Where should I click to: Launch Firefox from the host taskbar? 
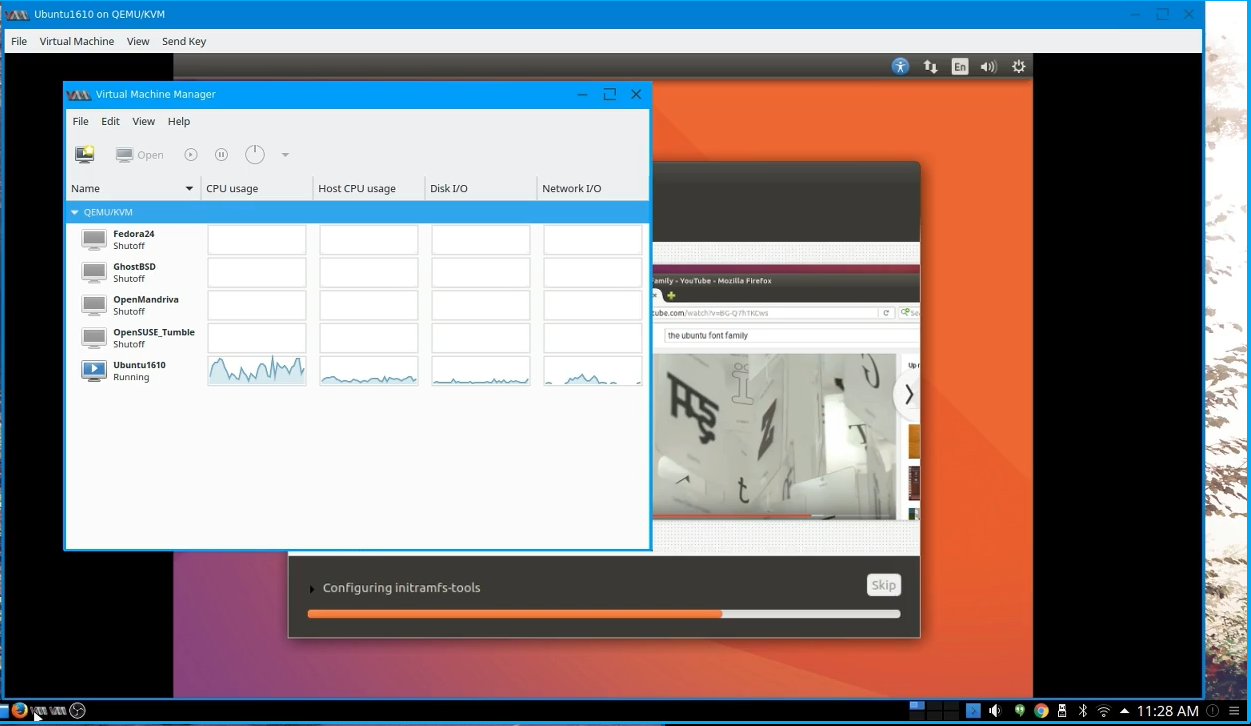click(x=19, y=711)
